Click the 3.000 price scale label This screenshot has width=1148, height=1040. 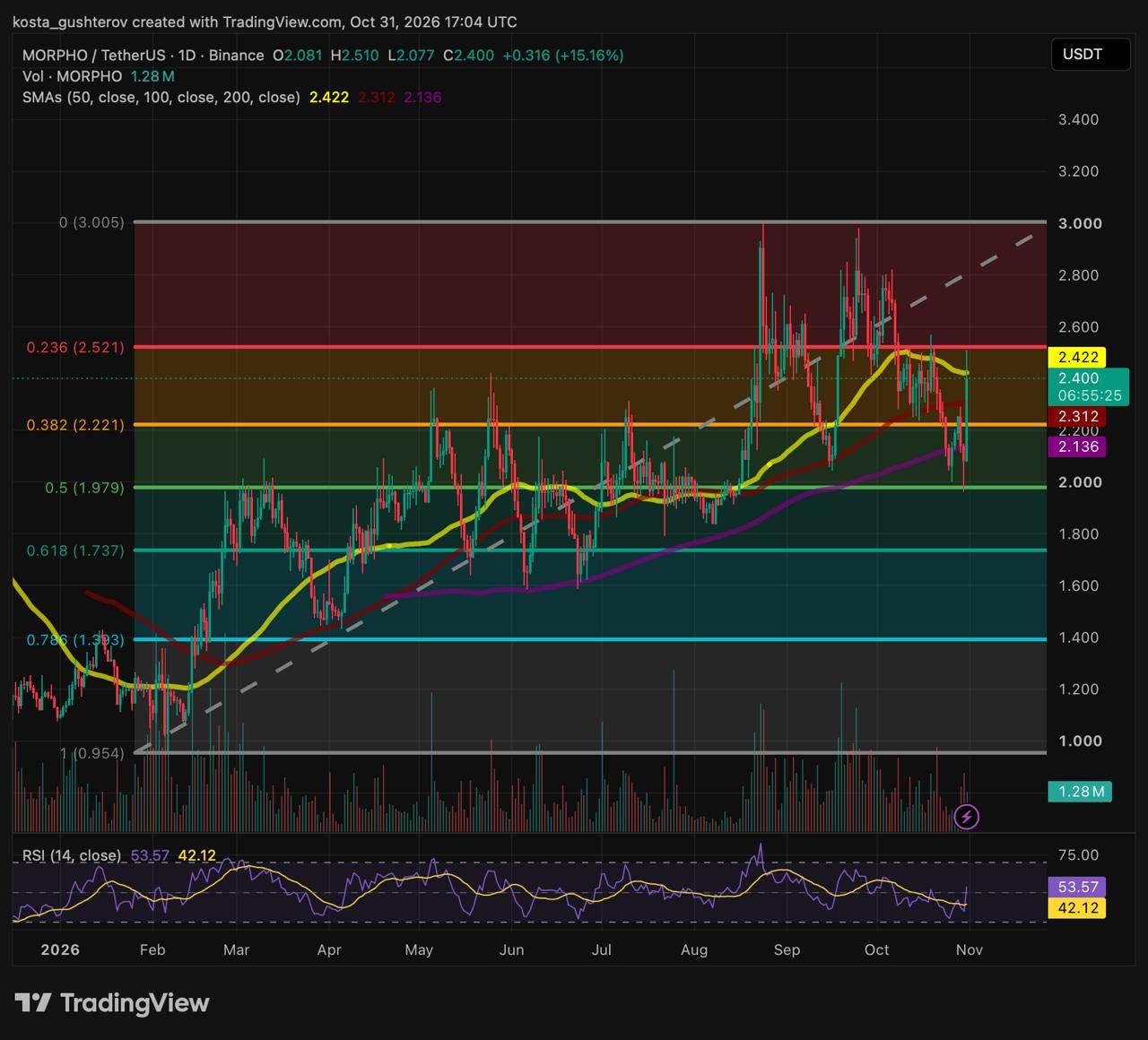(1080, 223)
